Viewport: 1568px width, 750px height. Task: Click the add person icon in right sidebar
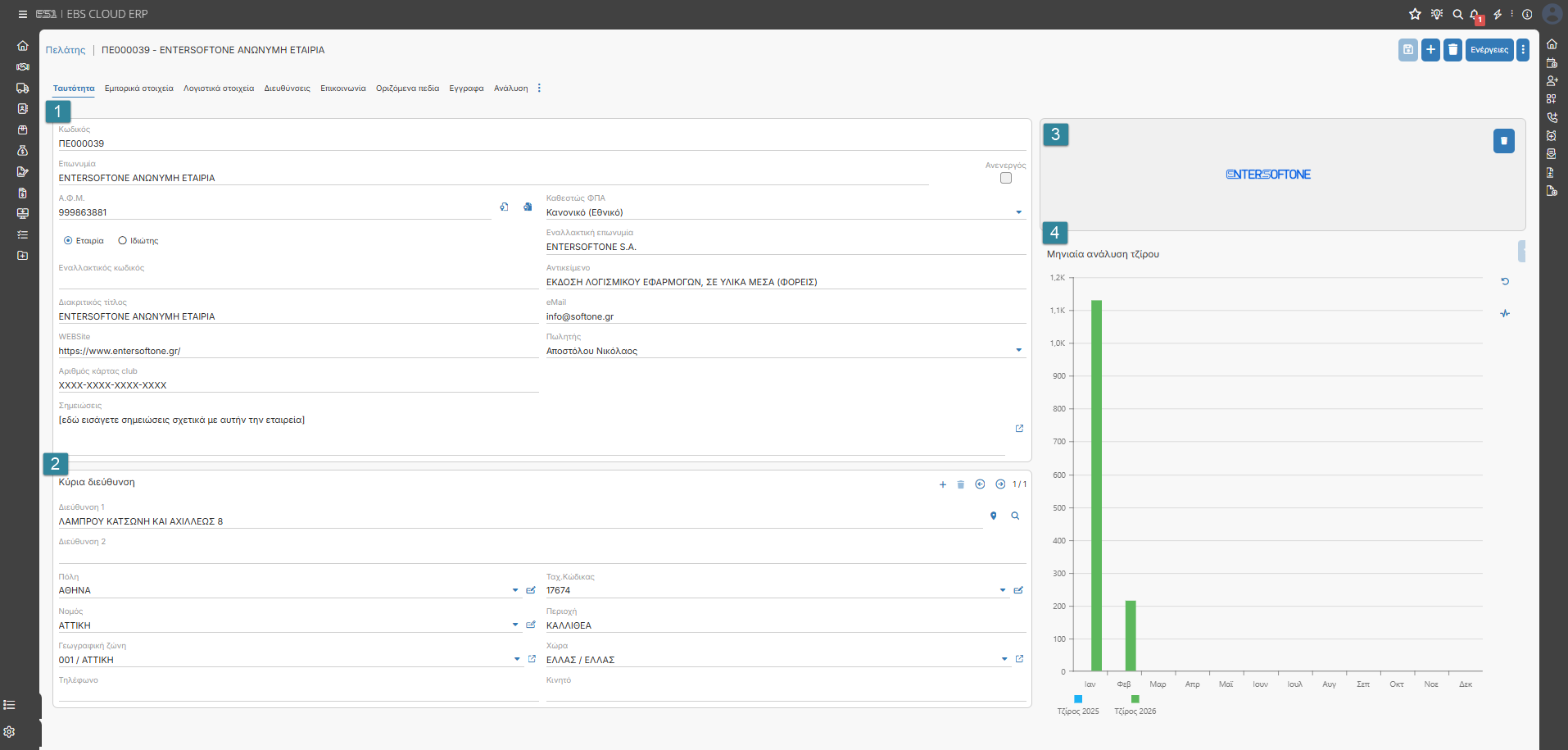(1552, 80)
